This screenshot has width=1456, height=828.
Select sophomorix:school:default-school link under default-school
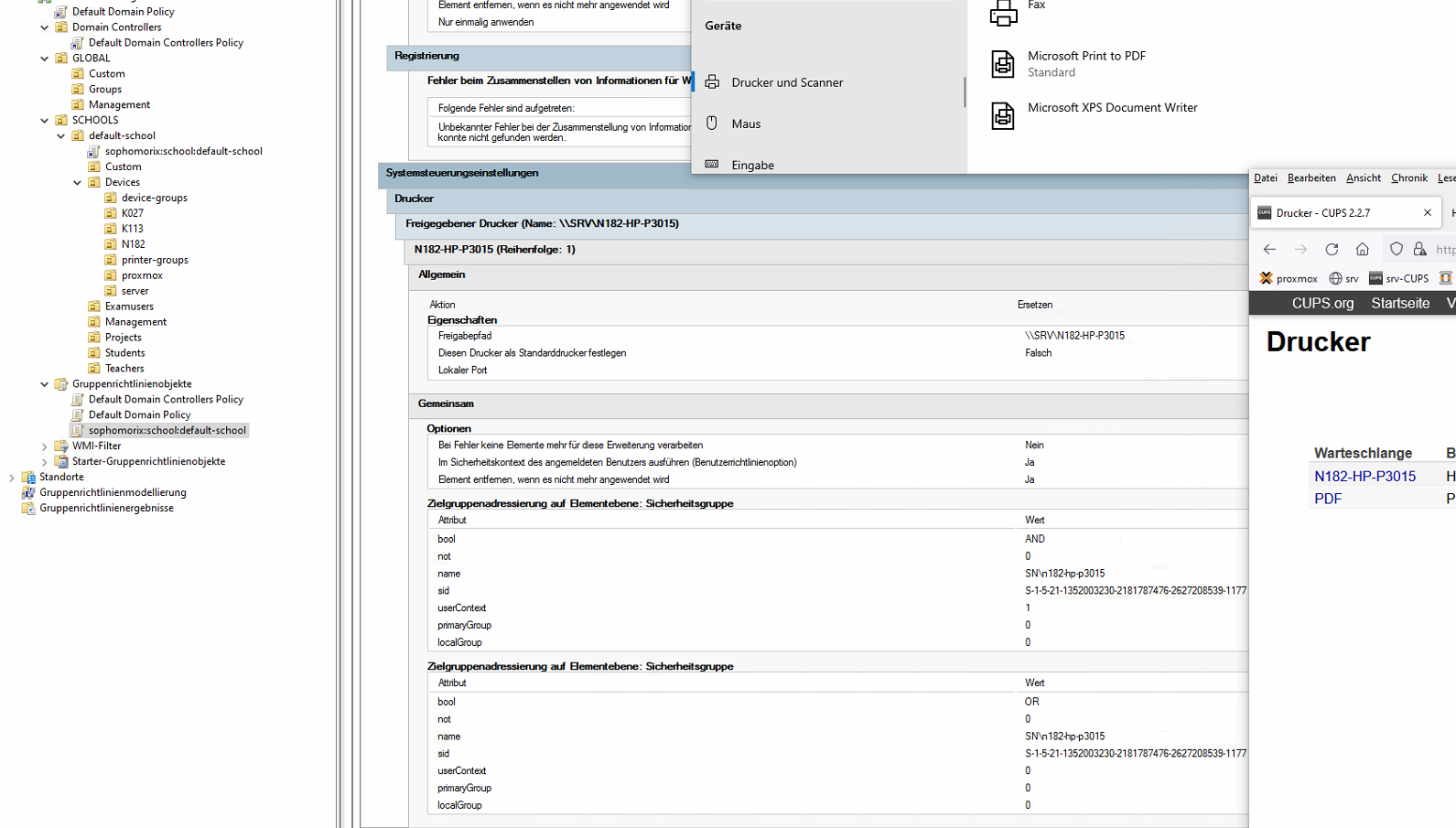pyautogui.click(x=183, y=151)
